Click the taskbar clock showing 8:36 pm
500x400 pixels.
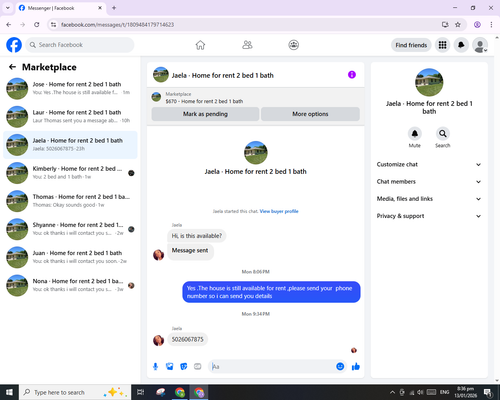(466, 392)
